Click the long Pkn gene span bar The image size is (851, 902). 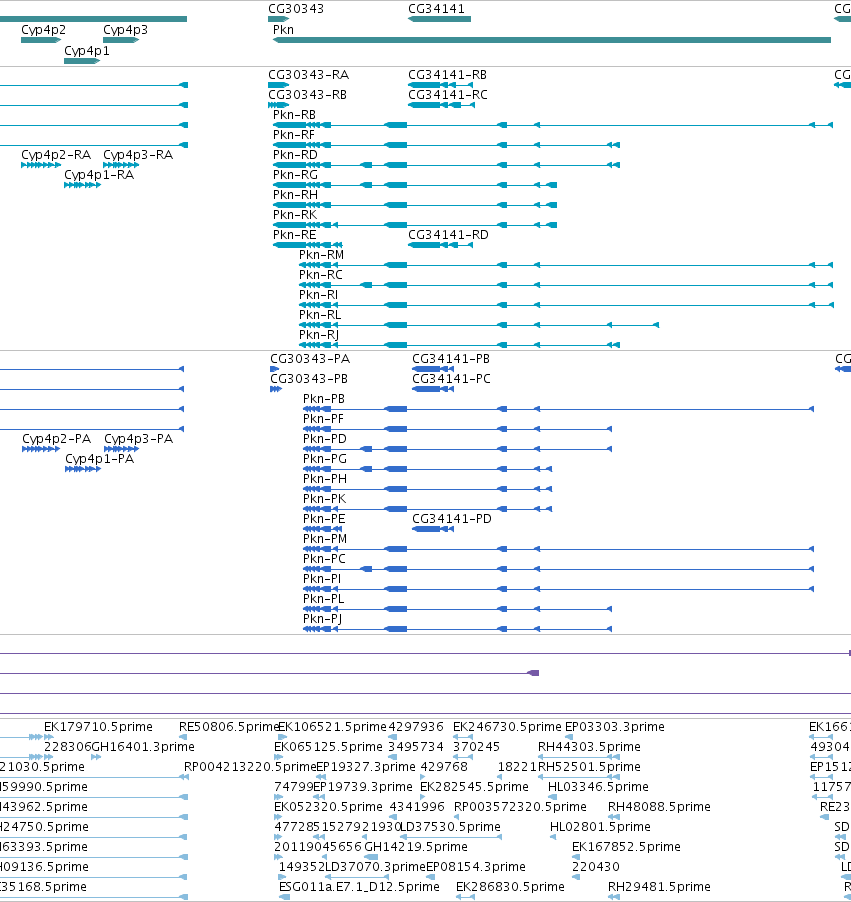click(552, 40)
